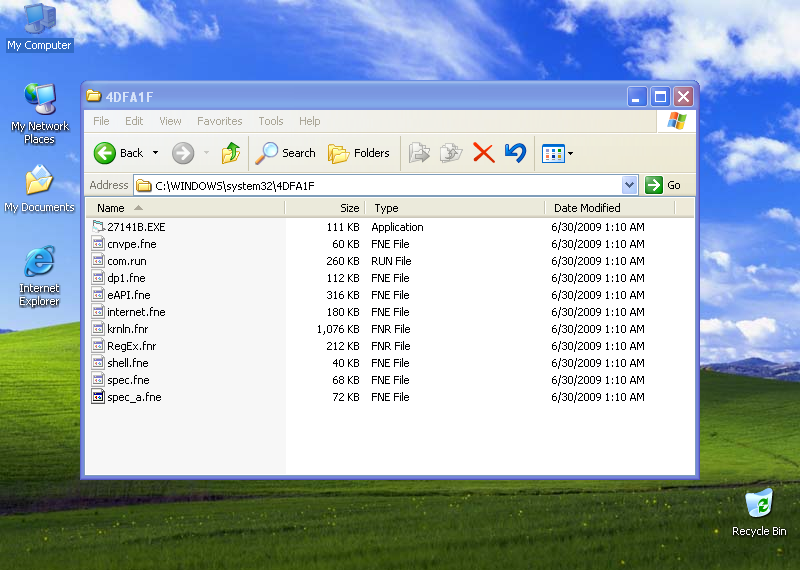The width and height of the screenshot is (800, 570).
Task: Open the Tools menu
Action: pyautogui.click(x=270, y=121)
